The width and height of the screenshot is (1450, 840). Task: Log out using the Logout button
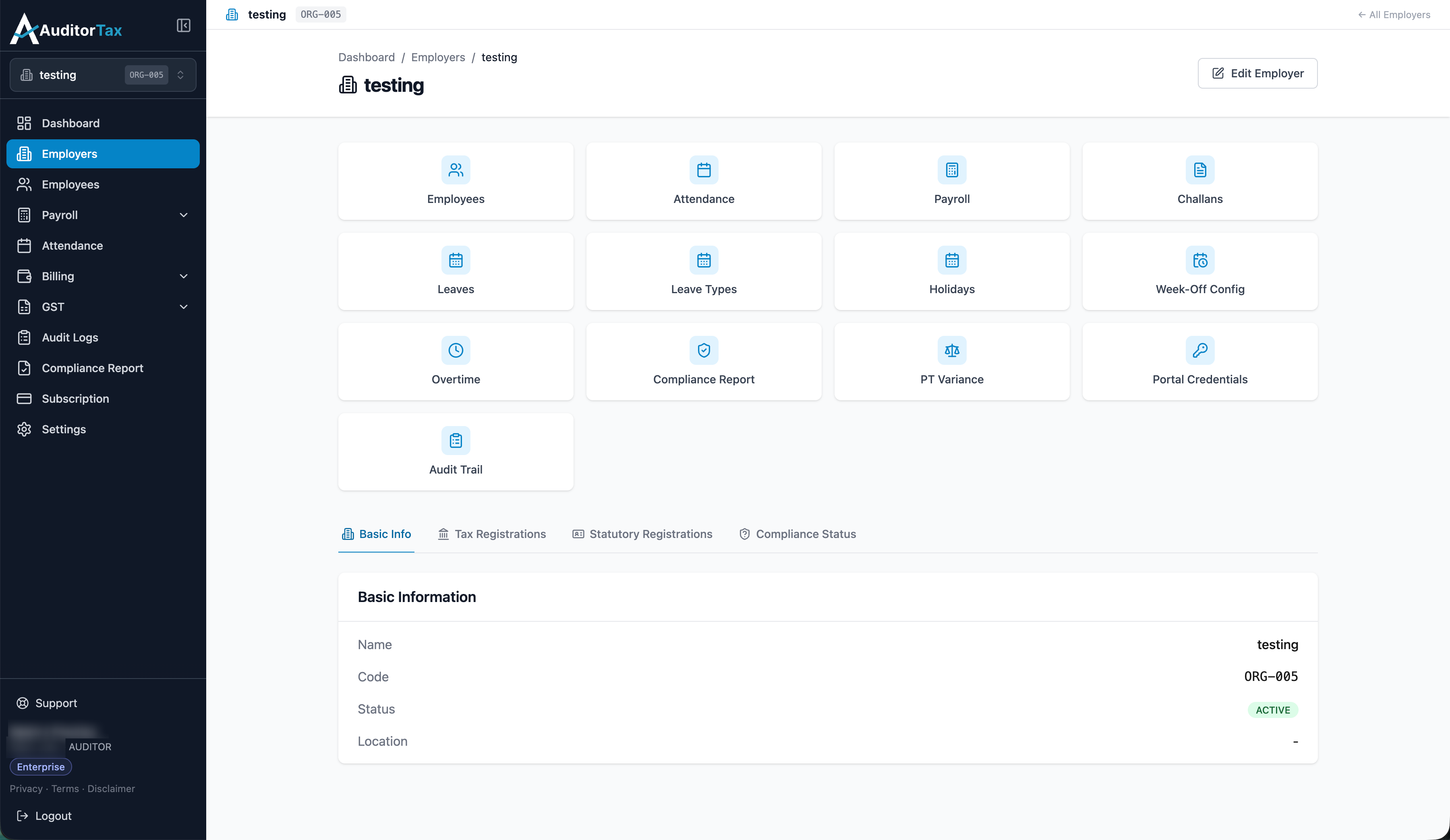[x=44, y=816]
